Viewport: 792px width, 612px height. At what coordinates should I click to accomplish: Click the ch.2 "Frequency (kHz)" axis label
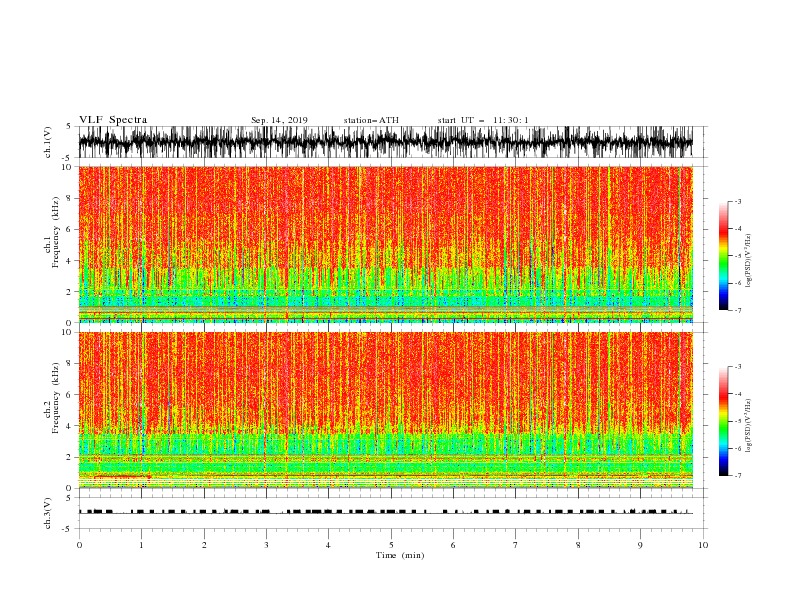(x=56, y=398)
